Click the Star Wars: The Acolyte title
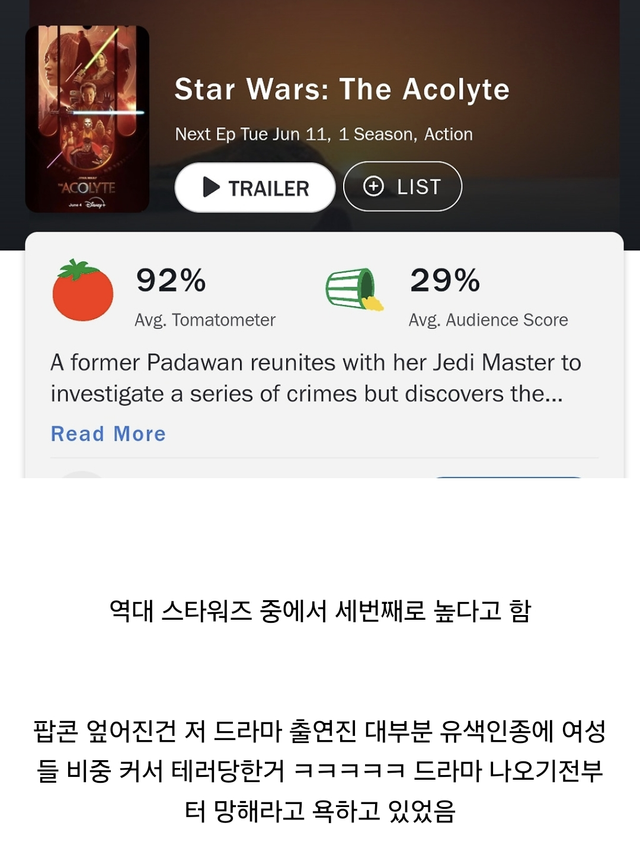Viewport: 640px width, 855px height. (342, 89)
